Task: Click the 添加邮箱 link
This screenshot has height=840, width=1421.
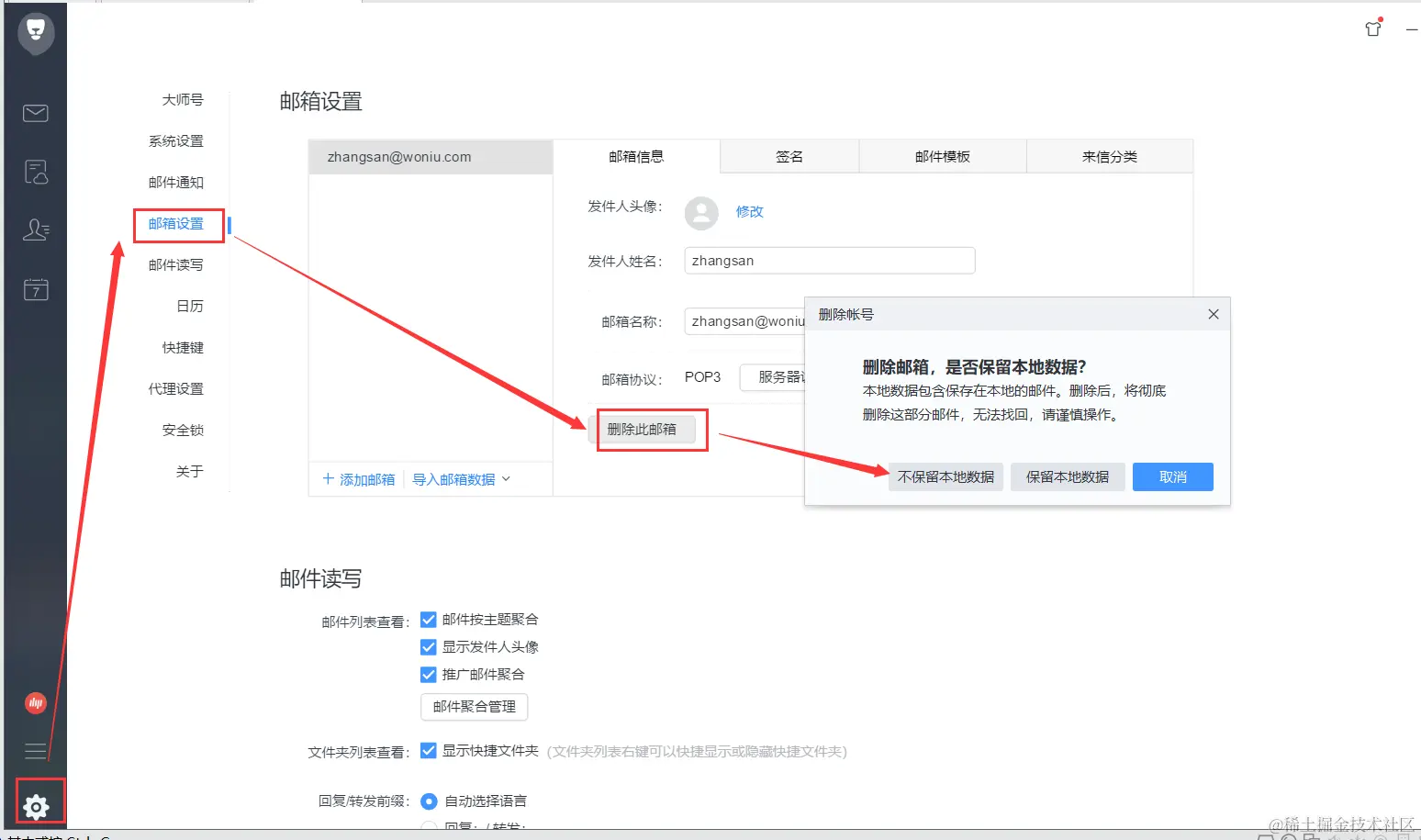Action: pyautogui.click(x=367, y=479)
